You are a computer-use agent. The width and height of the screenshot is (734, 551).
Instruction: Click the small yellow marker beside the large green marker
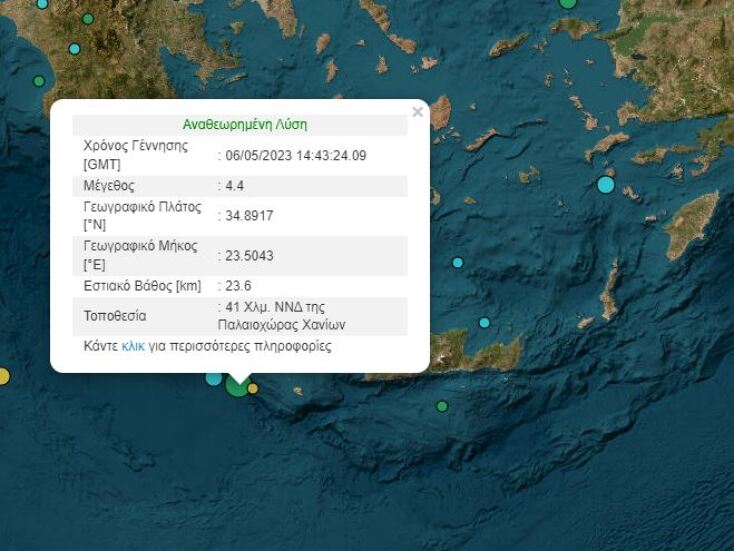(253, 388)
